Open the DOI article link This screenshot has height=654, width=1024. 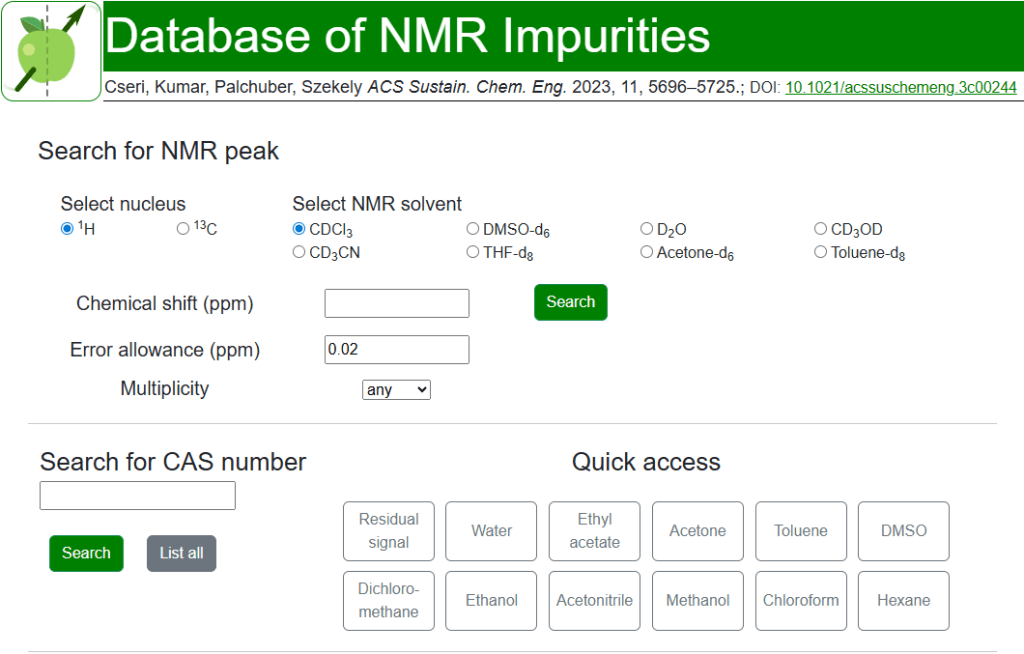900,88
